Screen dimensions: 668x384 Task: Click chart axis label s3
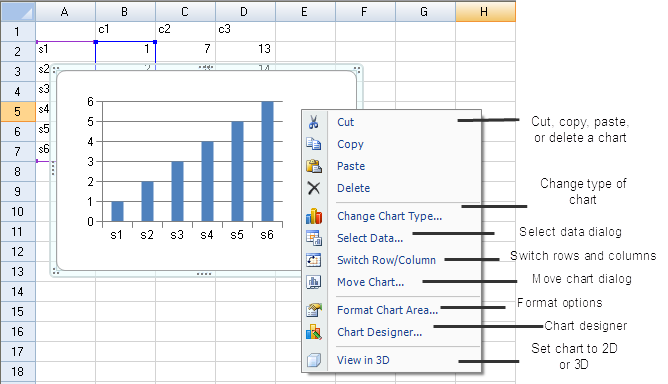coord(177,235)
